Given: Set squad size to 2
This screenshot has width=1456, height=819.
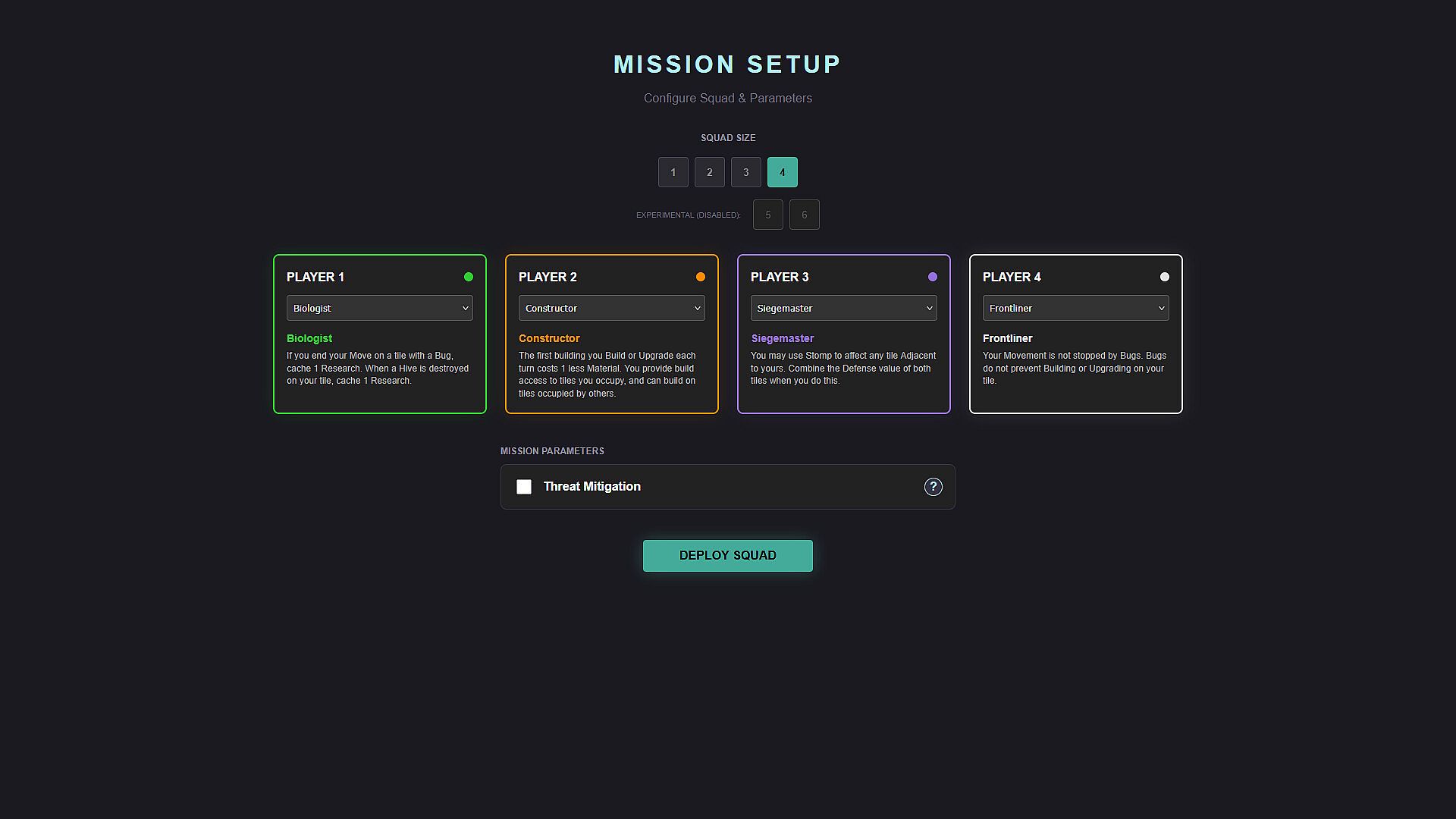Looking at the screenshot, I should [x=709, y=172].
